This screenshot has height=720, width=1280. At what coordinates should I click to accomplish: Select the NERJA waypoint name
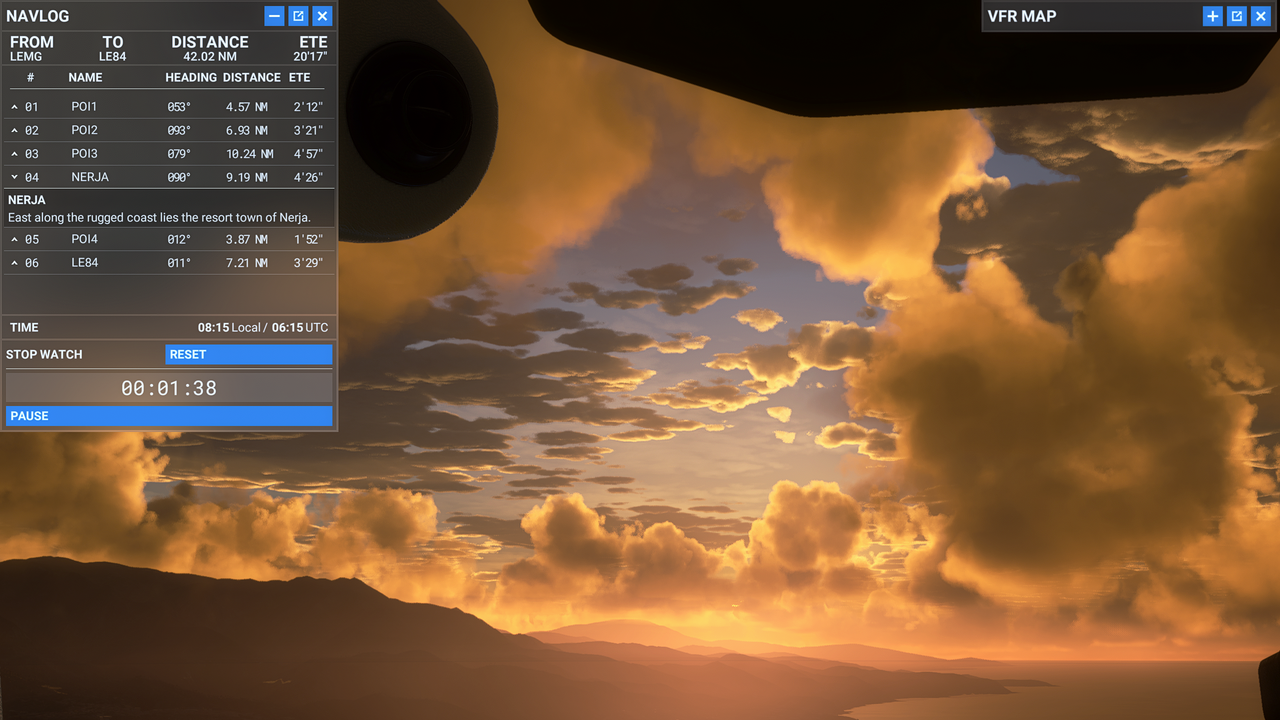point(90,177)
